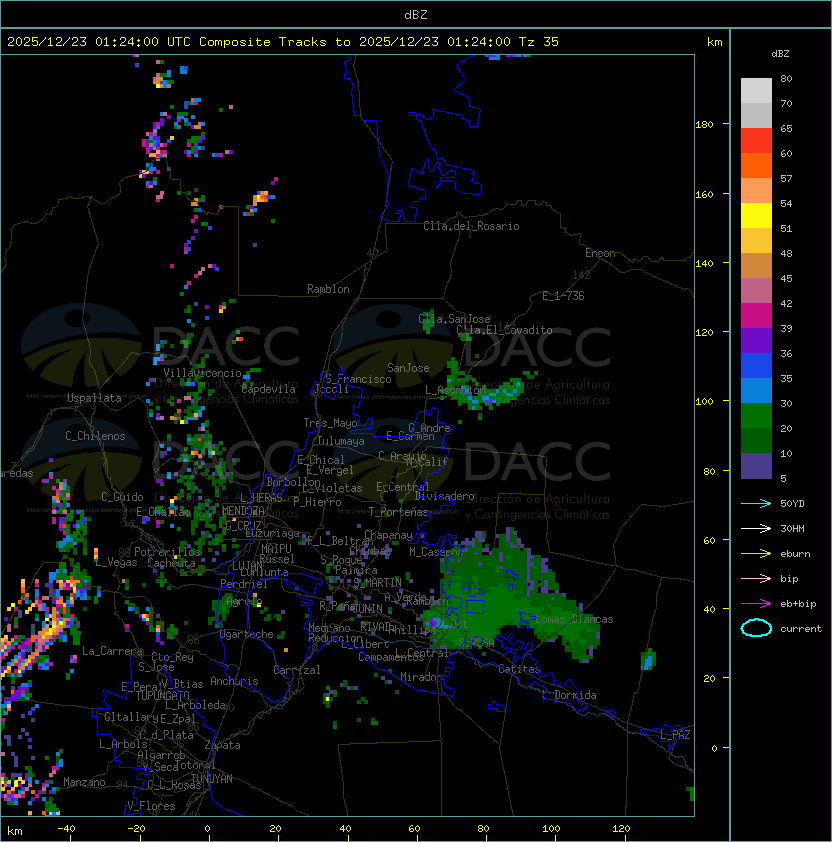Click the 'Manzano' map label
This screenshot has width=832, height=842.
pyautogui.click(x=84, y=782)
